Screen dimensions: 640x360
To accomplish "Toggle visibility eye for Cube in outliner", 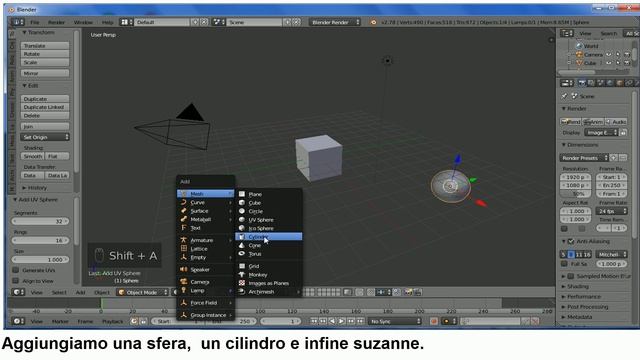I will (609, 63).
